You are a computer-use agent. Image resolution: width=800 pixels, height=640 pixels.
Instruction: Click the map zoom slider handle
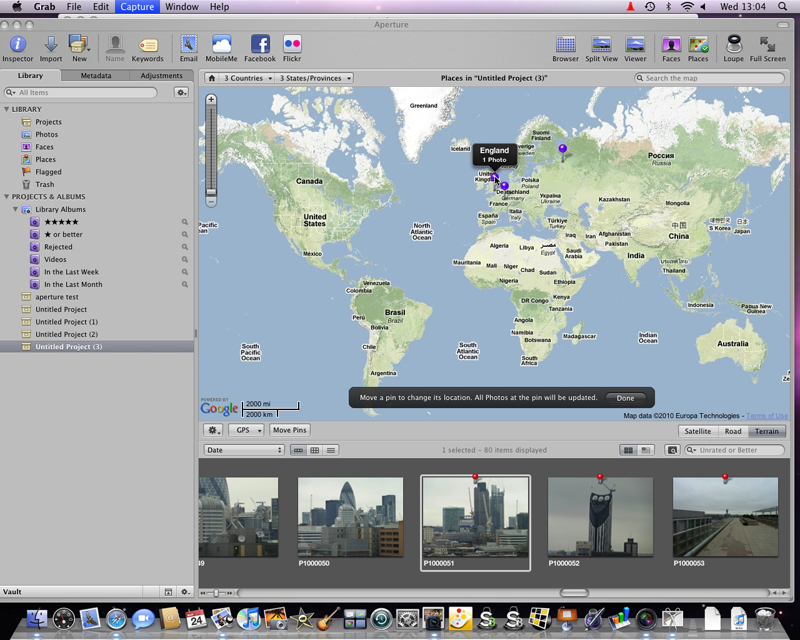coord(211,191)
